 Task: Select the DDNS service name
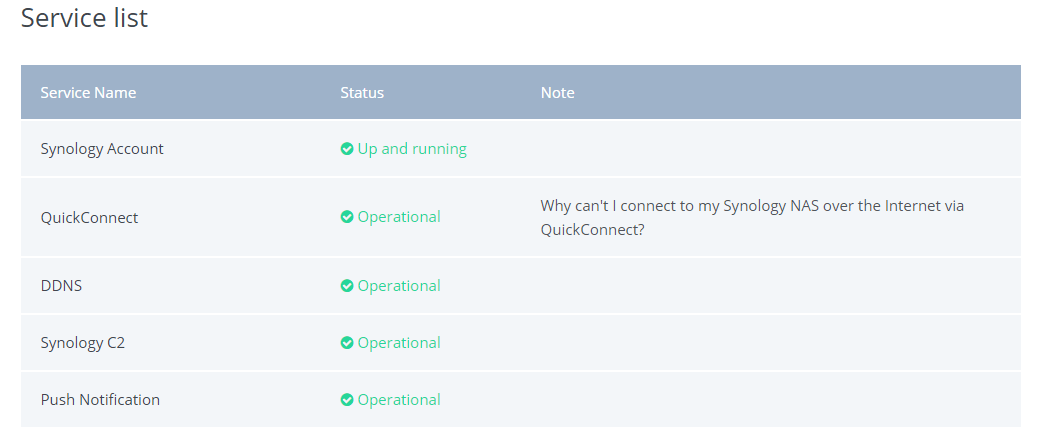tap(61, 286)
